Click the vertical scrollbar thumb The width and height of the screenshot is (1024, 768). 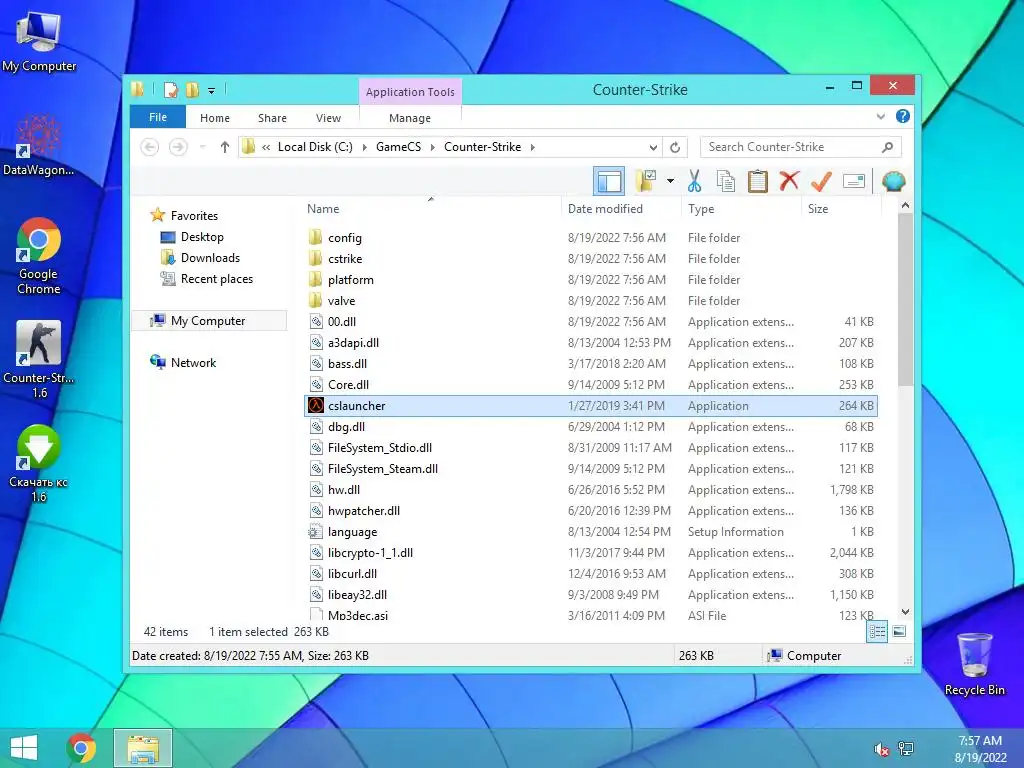click(x=904, y=299)
